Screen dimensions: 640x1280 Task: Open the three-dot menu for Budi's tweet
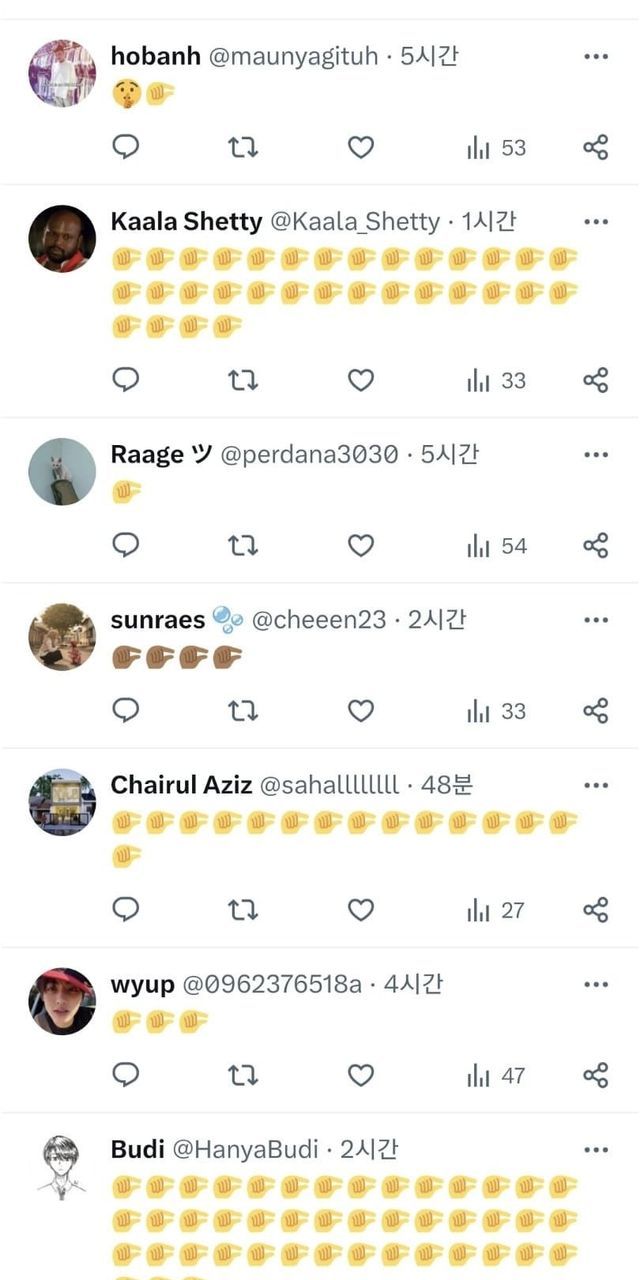click(596, 1150)
